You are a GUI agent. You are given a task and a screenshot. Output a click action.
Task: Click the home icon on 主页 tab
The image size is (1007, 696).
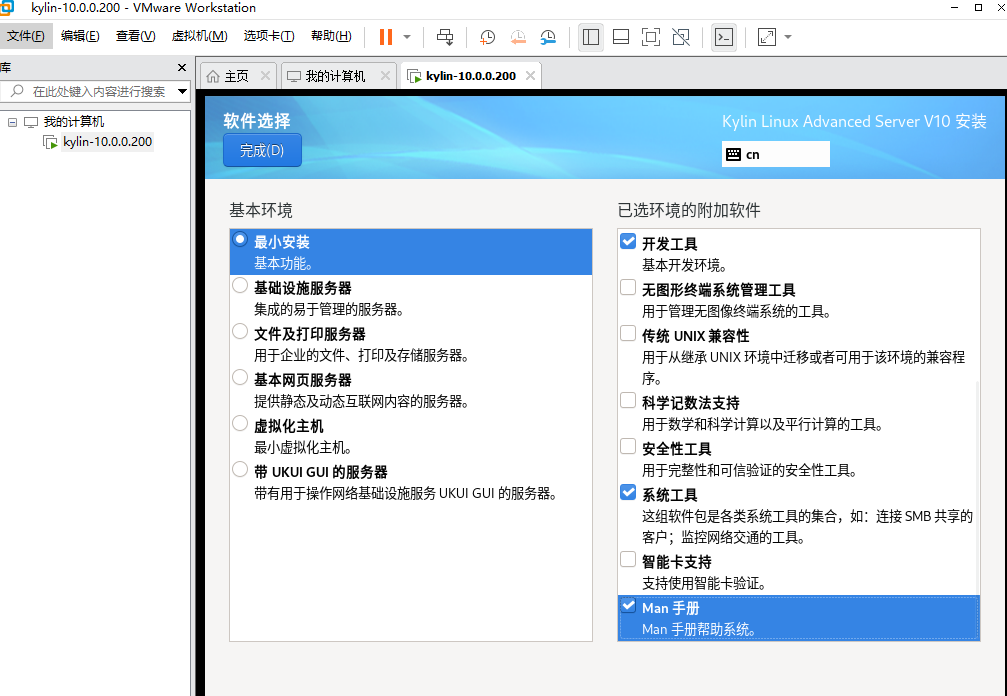pos(213,76)
